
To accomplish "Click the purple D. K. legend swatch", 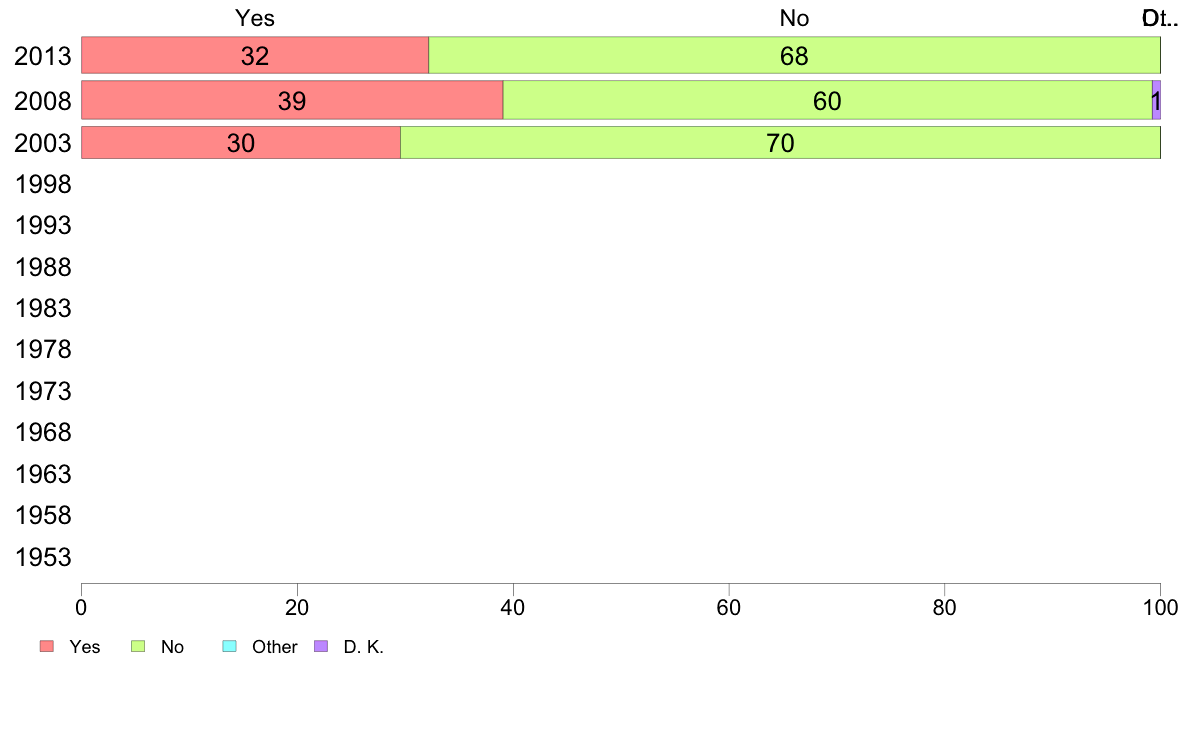I will point(321,647).
